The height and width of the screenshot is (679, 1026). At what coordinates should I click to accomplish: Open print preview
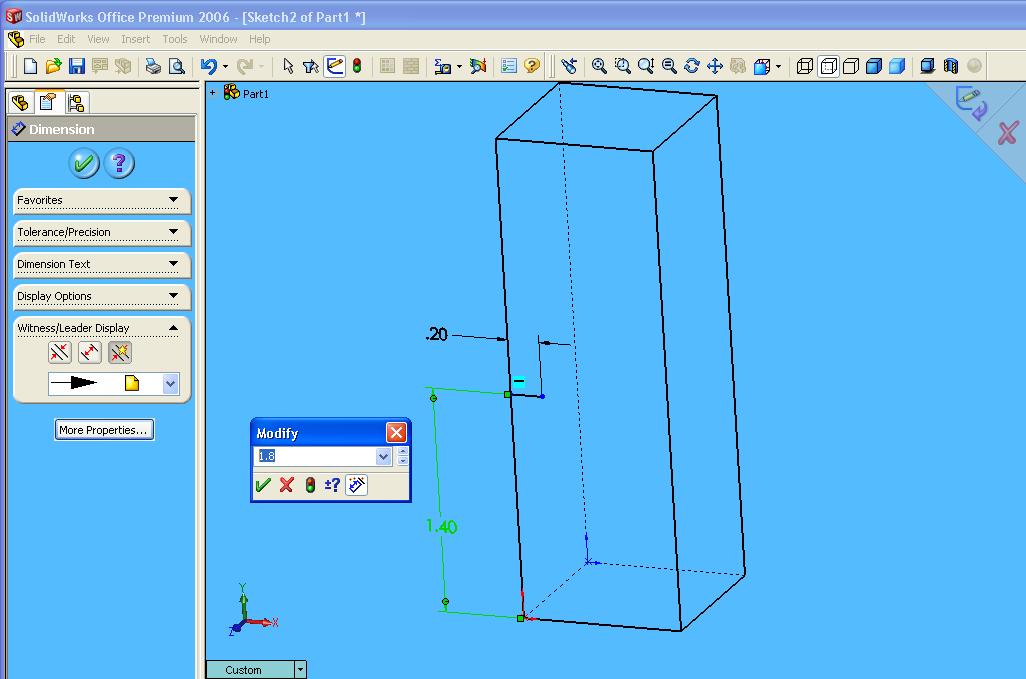pyautogui.click(x=177, y=66)
